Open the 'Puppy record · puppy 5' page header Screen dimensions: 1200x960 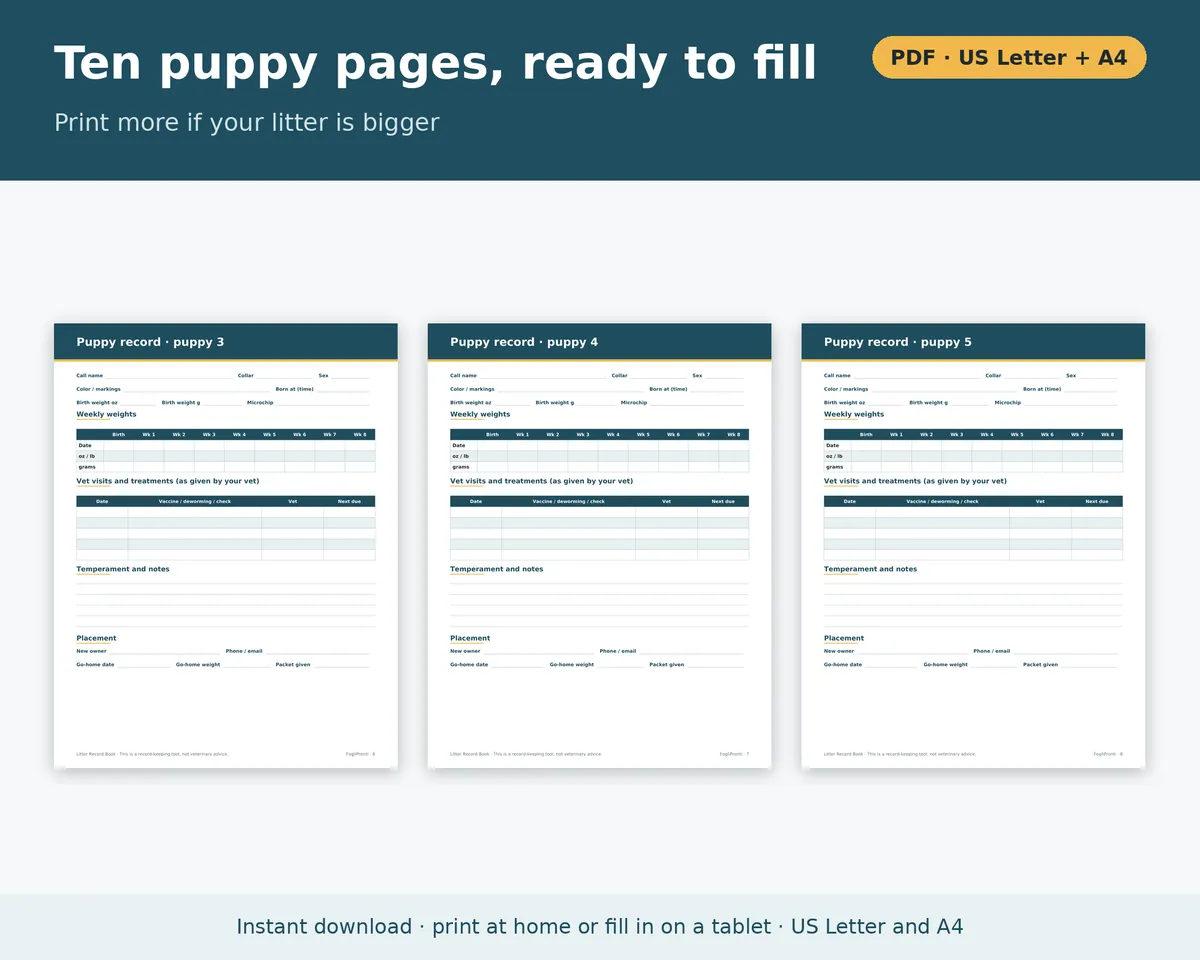tap(973, 342)
